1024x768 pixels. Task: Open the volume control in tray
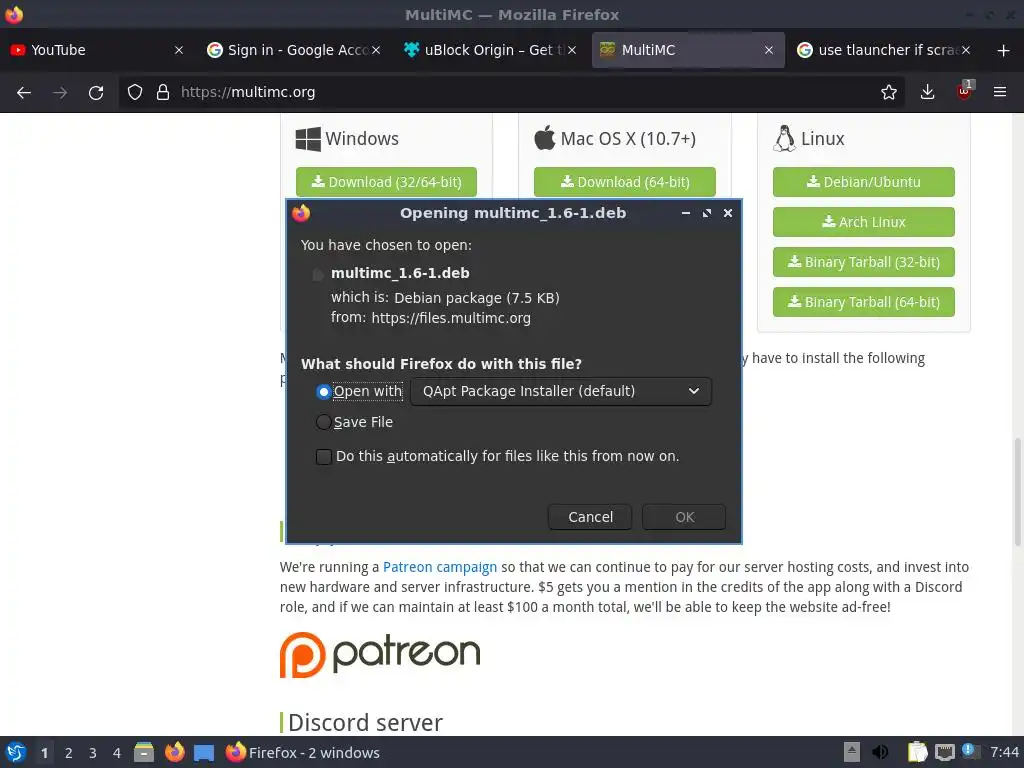coord(880,752)
